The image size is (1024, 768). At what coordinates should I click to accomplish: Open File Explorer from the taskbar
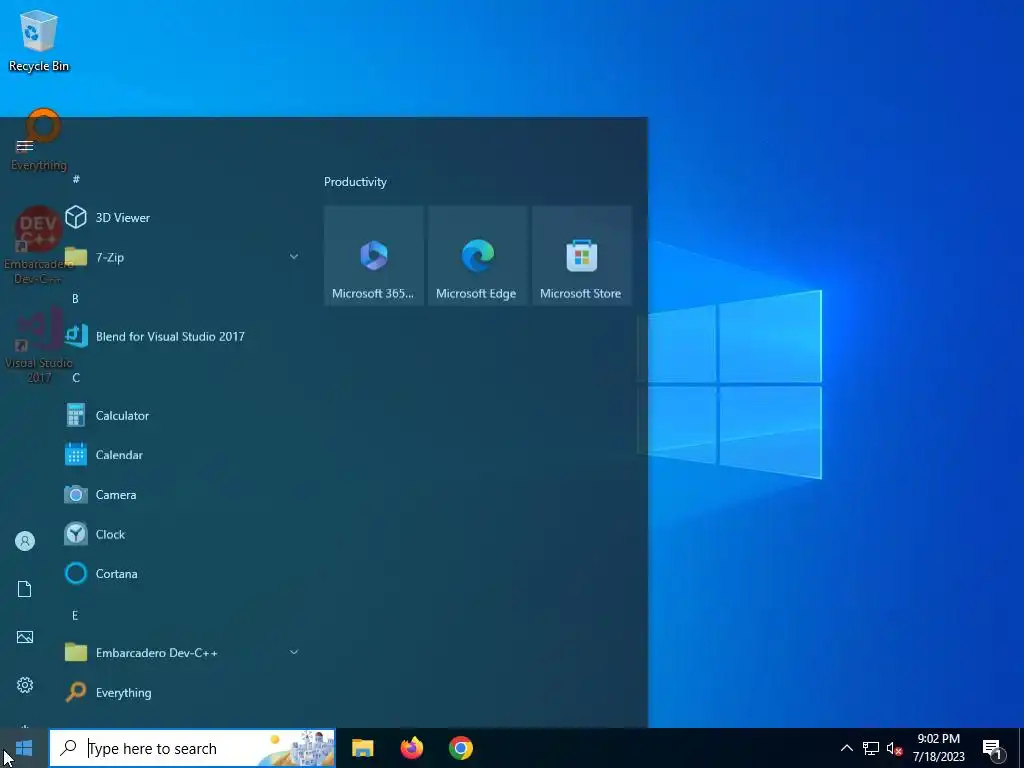pos(362,748)
